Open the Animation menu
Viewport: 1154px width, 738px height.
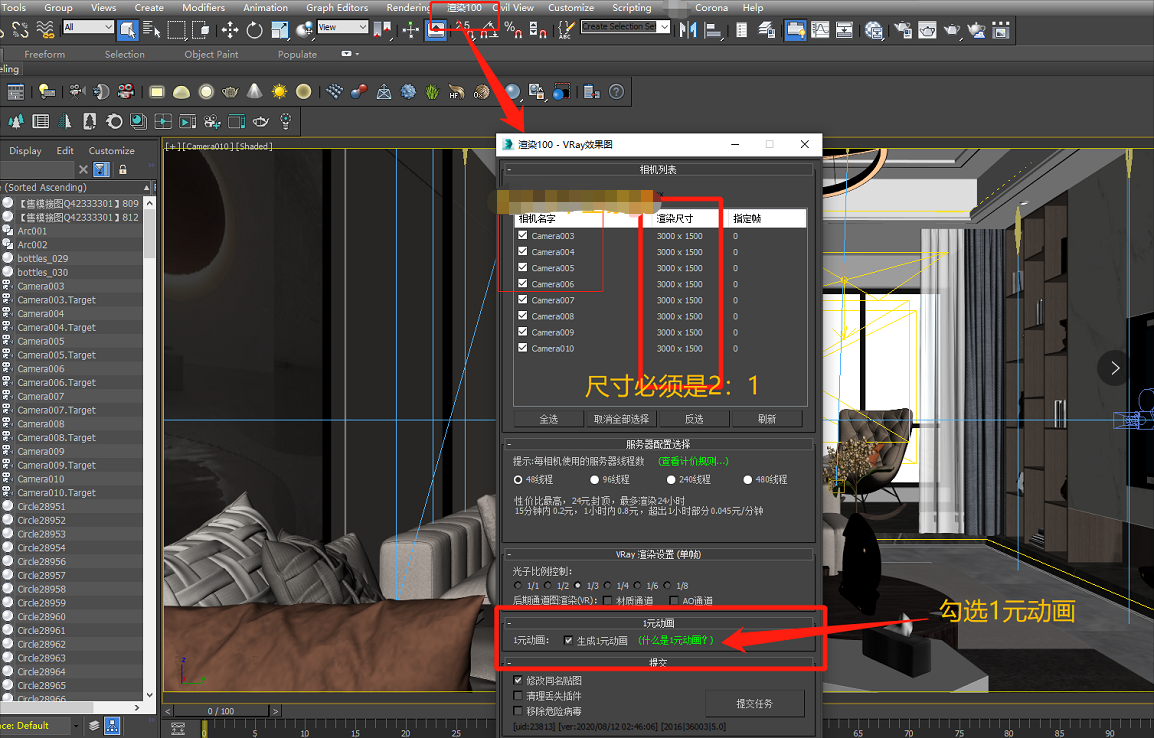(x=266, y=7)
